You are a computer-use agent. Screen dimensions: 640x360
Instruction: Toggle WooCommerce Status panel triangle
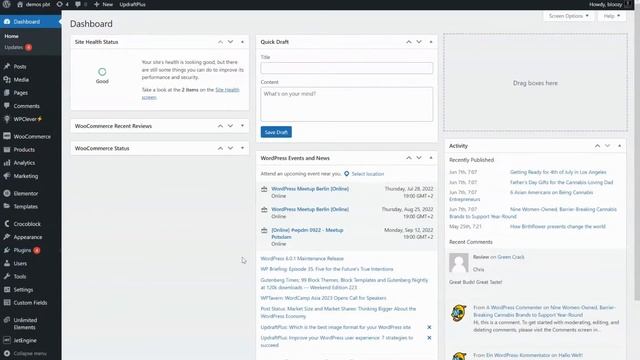click(x=242, y=148)
